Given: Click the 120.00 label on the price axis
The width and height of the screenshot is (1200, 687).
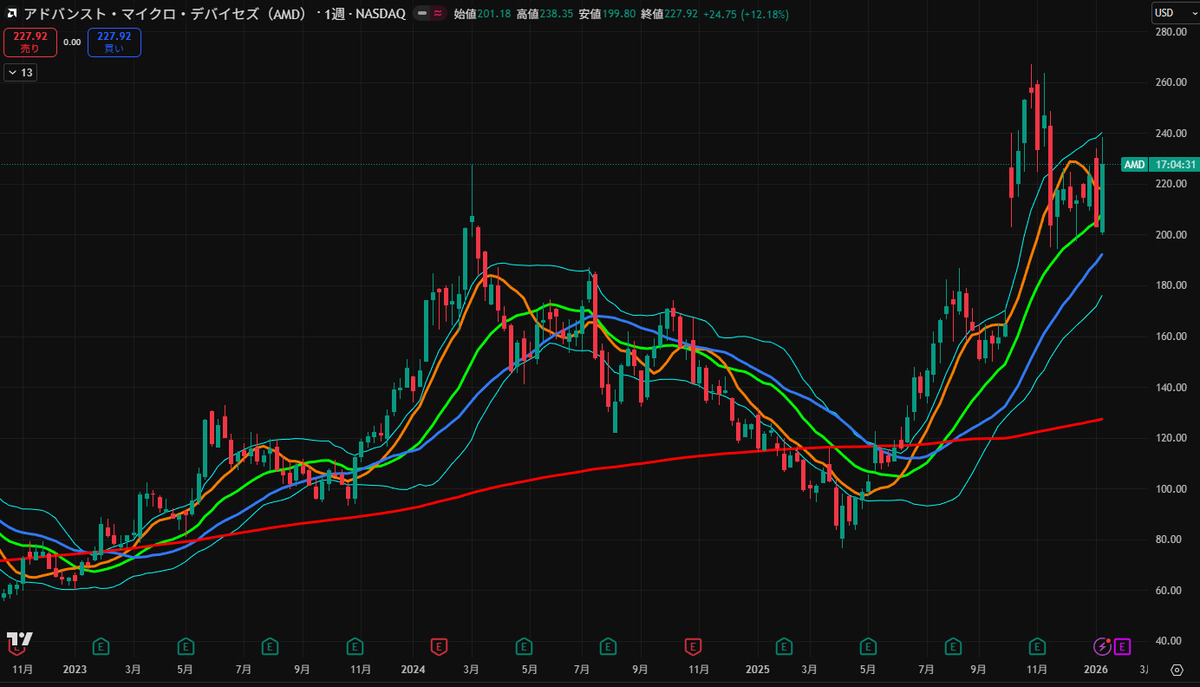Looking at the screenshot, I should (1169, 438).
